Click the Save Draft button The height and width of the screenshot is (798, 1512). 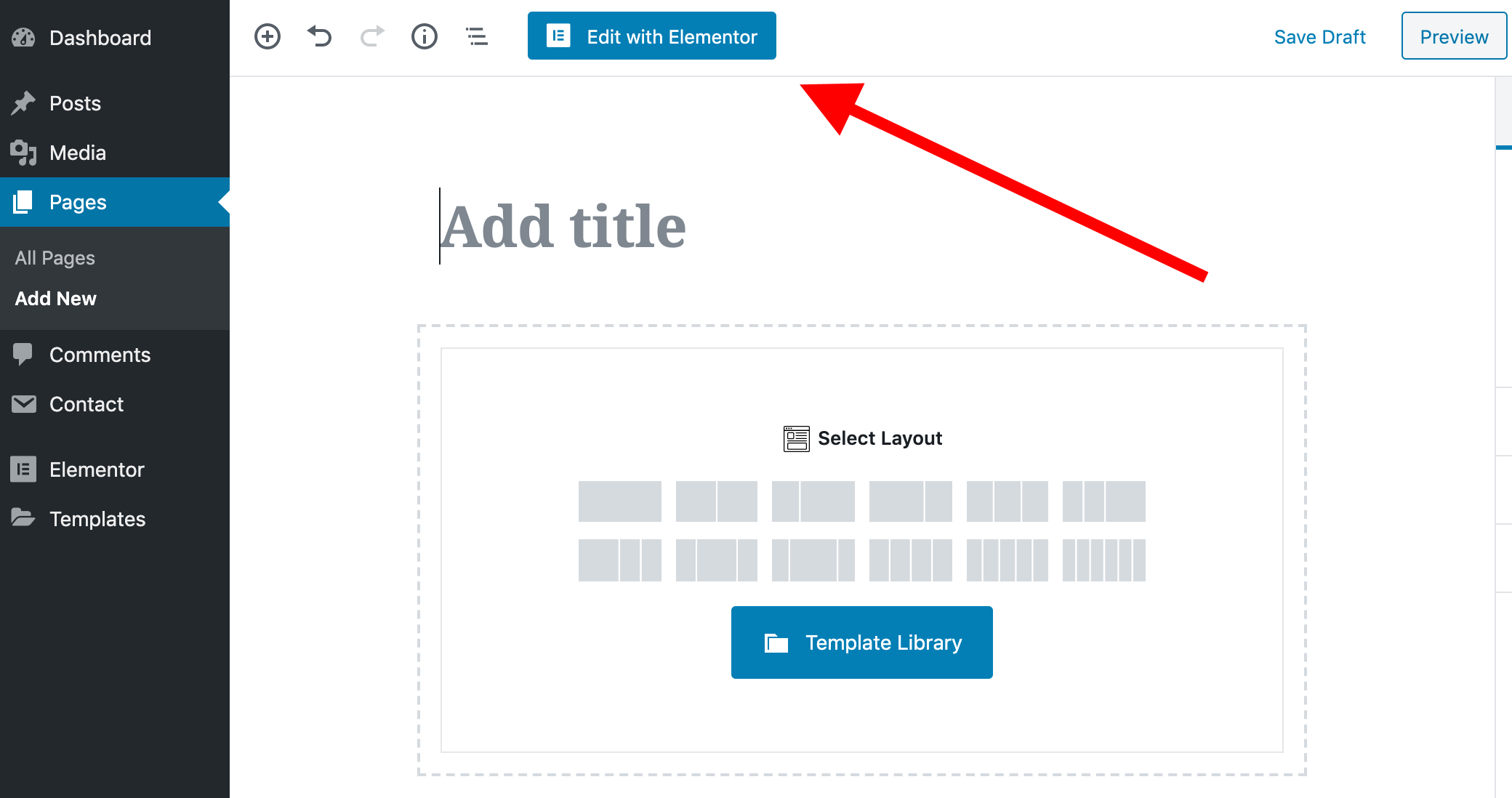[x=1321, y=37]
